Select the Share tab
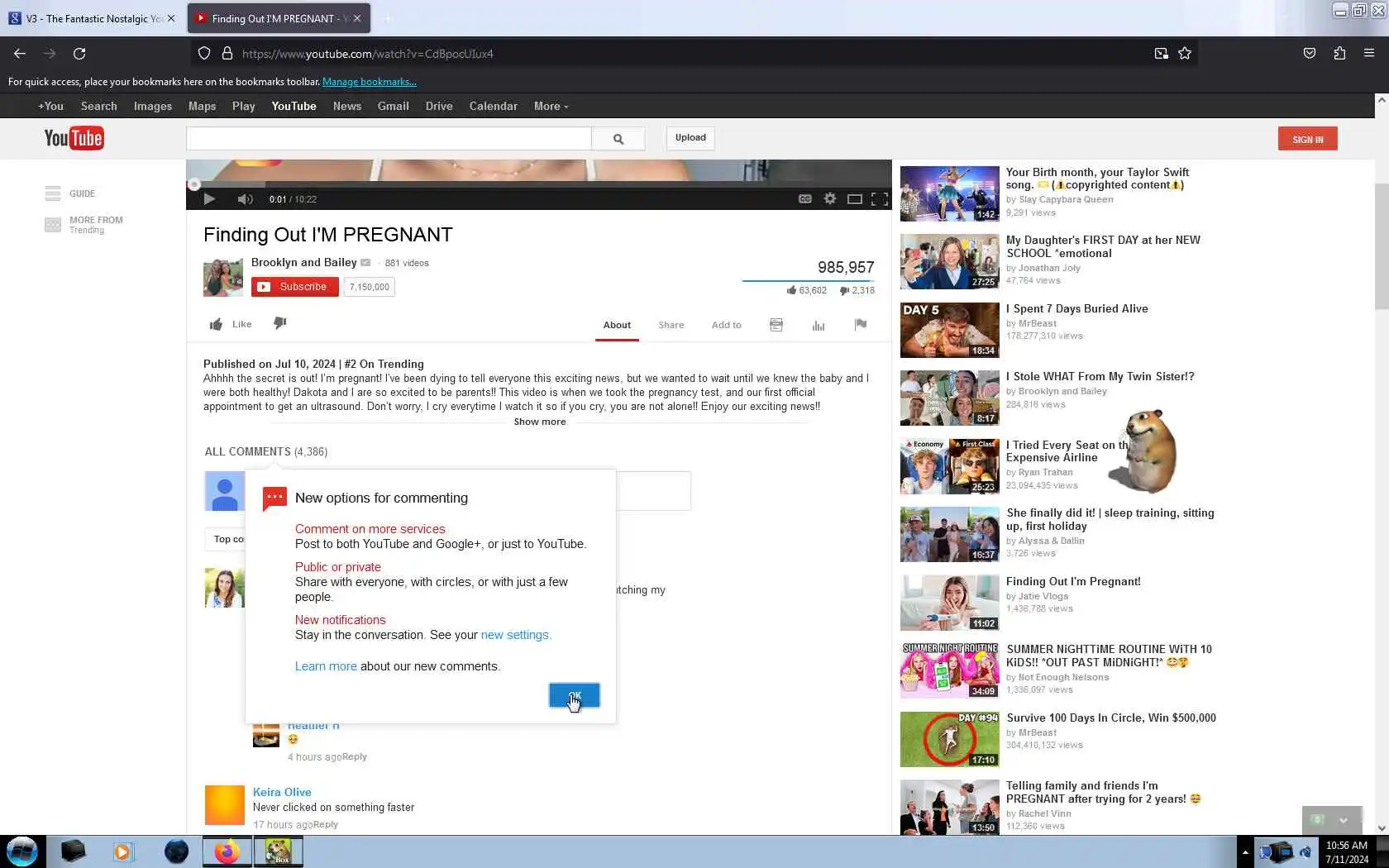 click(671, 325)
